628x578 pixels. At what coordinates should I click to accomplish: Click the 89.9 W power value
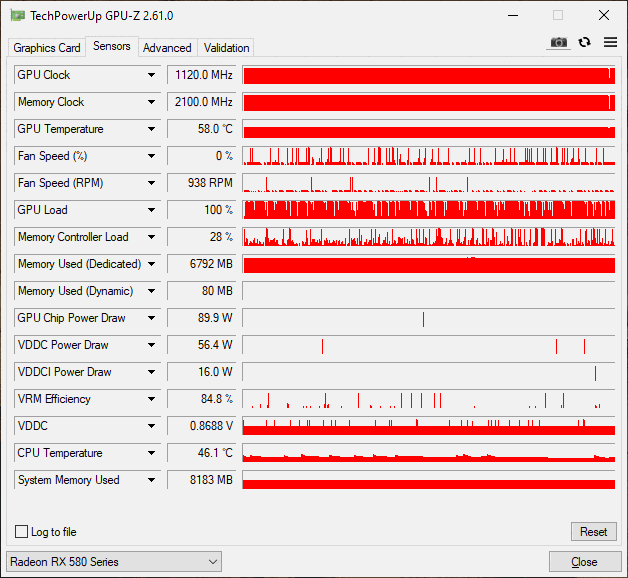point(201,318)
